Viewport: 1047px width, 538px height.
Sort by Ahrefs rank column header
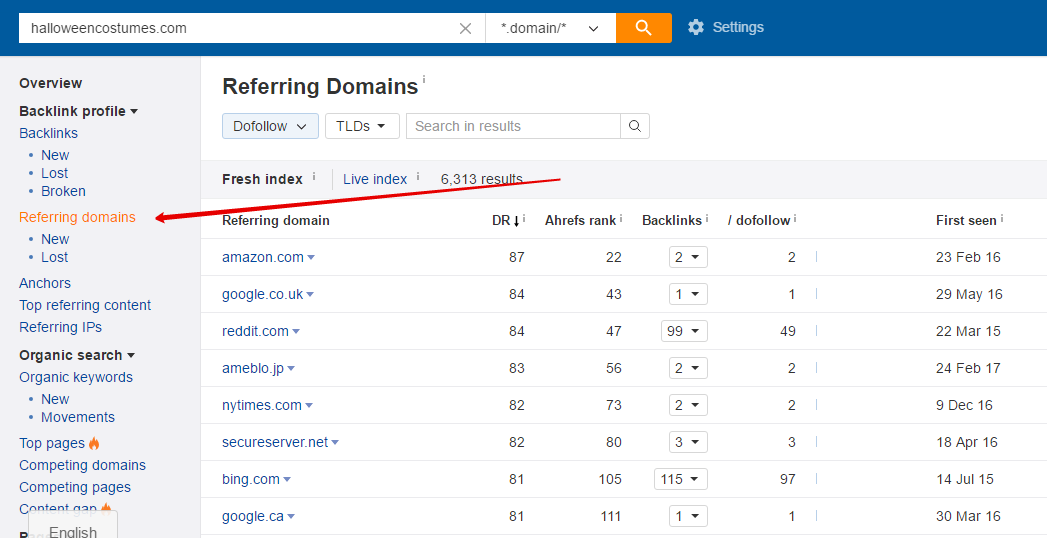point(580,220)
